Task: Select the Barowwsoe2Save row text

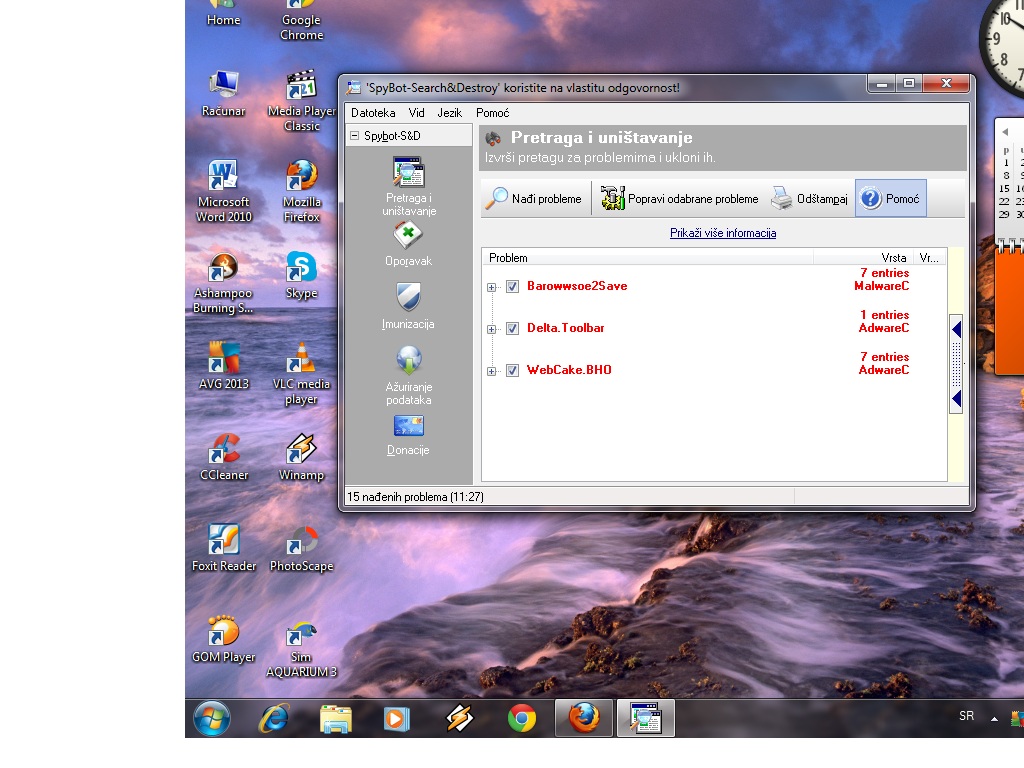Action: point(577,286)
